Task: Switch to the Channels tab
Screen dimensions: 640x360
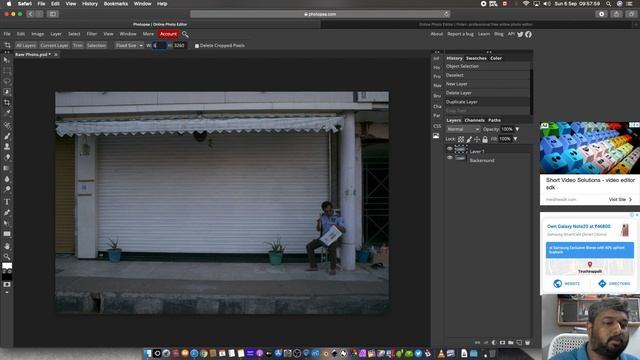Action: 474,120
